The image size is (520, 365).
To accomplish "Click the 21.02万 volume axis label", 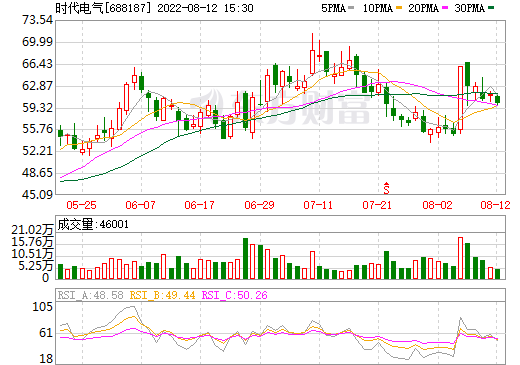I will click(32, 230).
